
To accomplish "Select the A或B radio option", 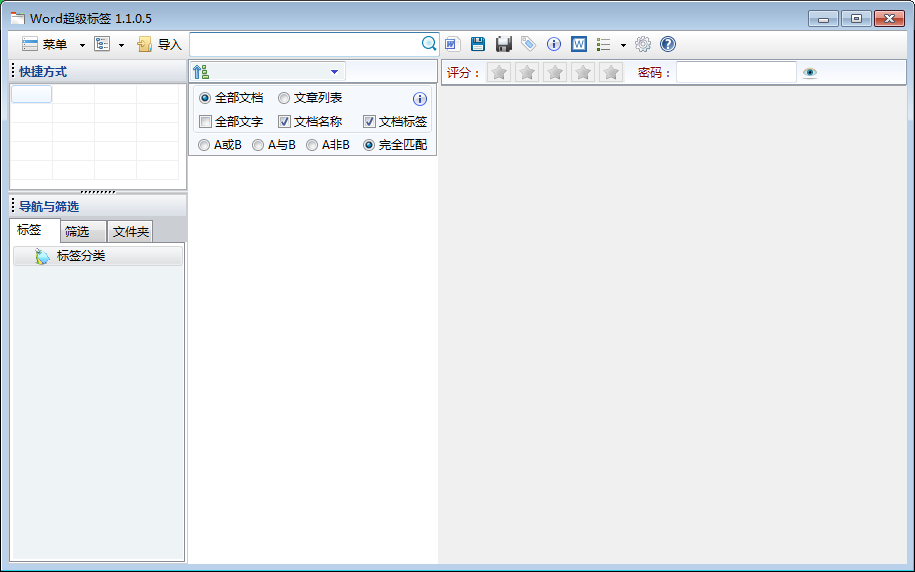I will pos(220,145).
